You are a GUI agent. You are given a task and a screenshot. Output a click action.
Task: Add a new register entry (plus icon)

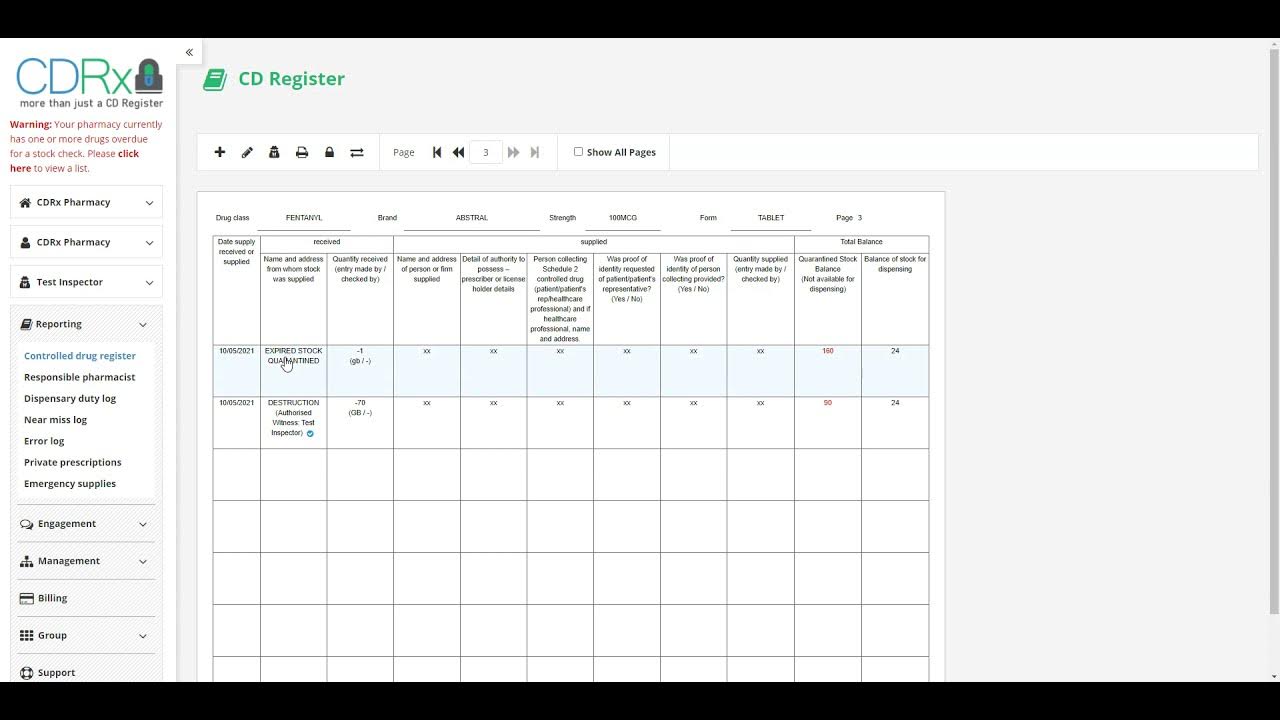pyautogui.click(x=220, y=152)
